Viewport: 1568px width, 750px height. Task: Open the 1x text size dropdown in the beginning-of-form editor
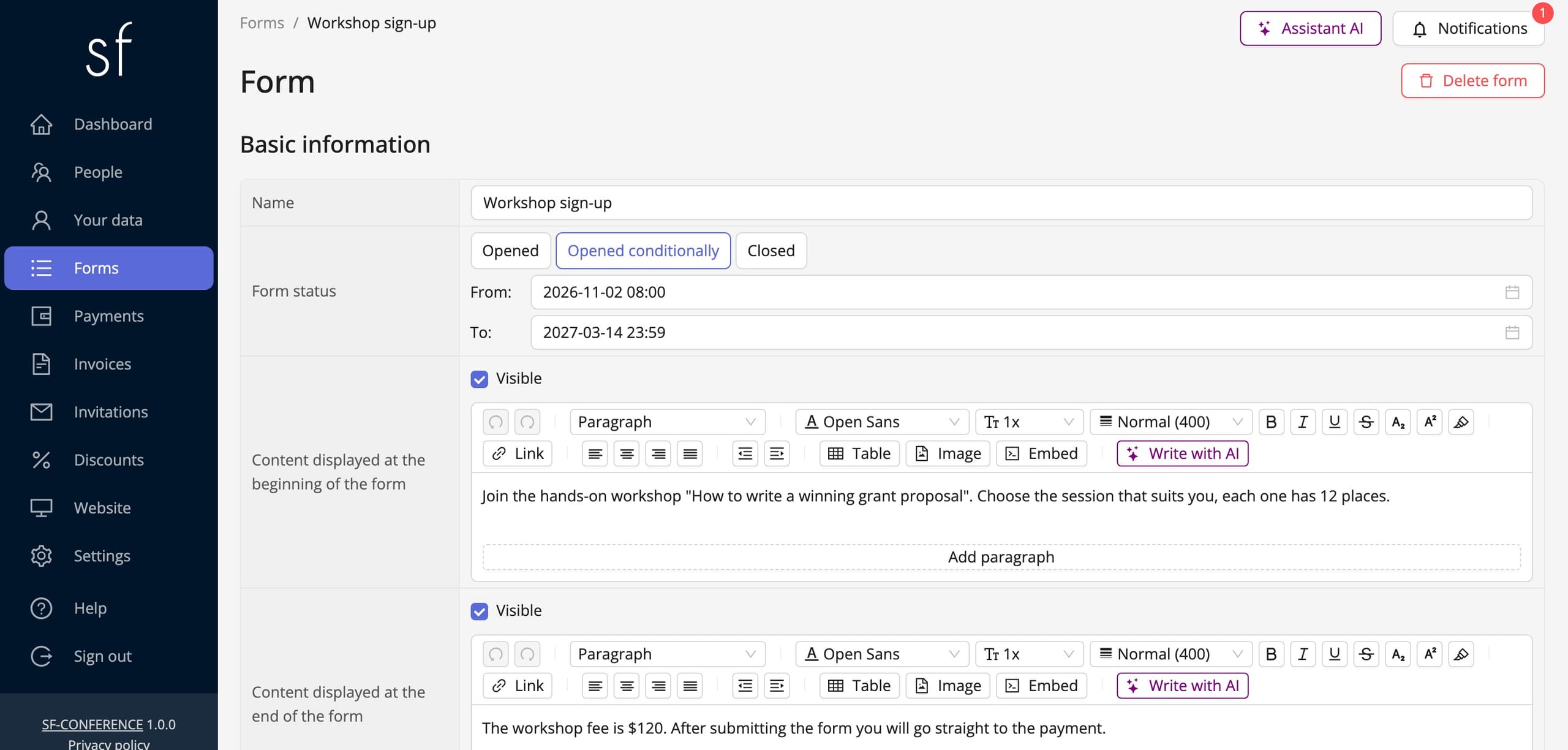(x=1029, y=422)
